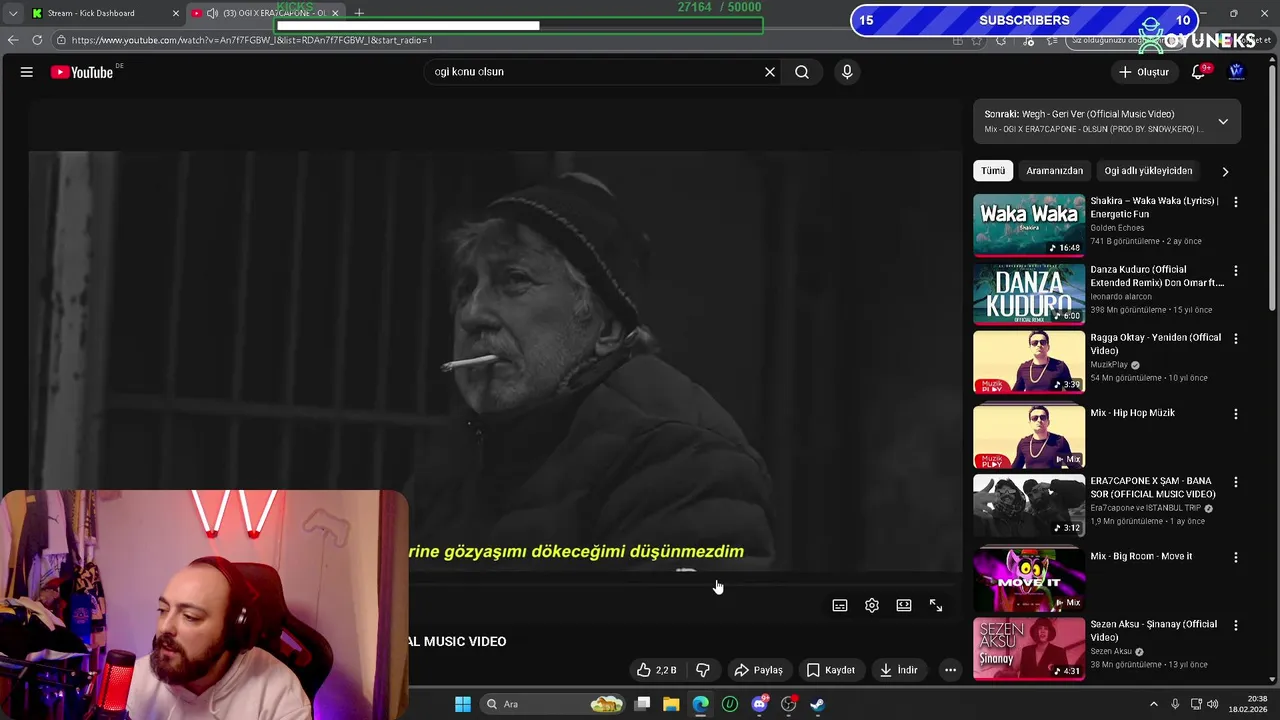1280x720 pixels.
Task: Open Shakira – Waka Waka title link
Action: click(x=1154, y=207)
